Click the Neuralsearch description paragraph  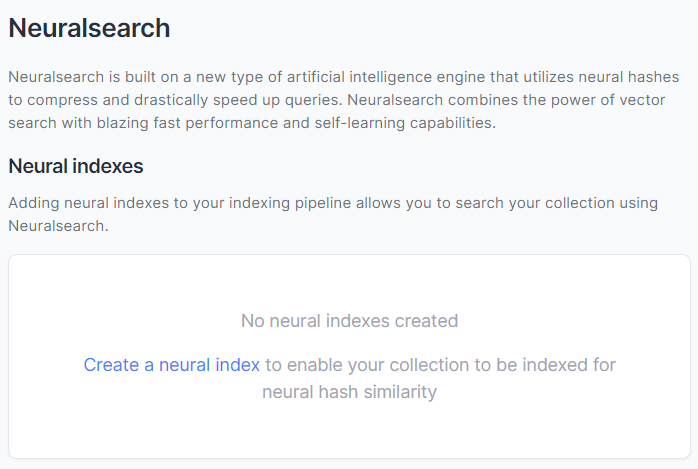point(344,100)
